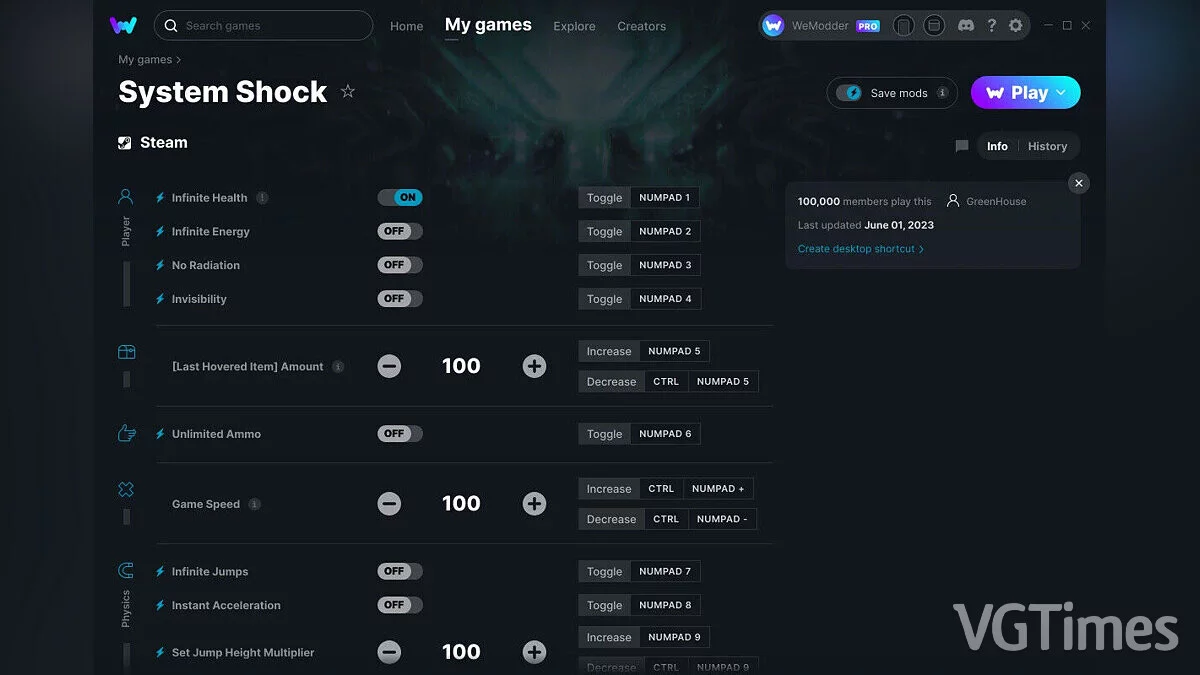Open the Creators tab
This screenshot has height=675, width=1200.
[x=641, y=26]
